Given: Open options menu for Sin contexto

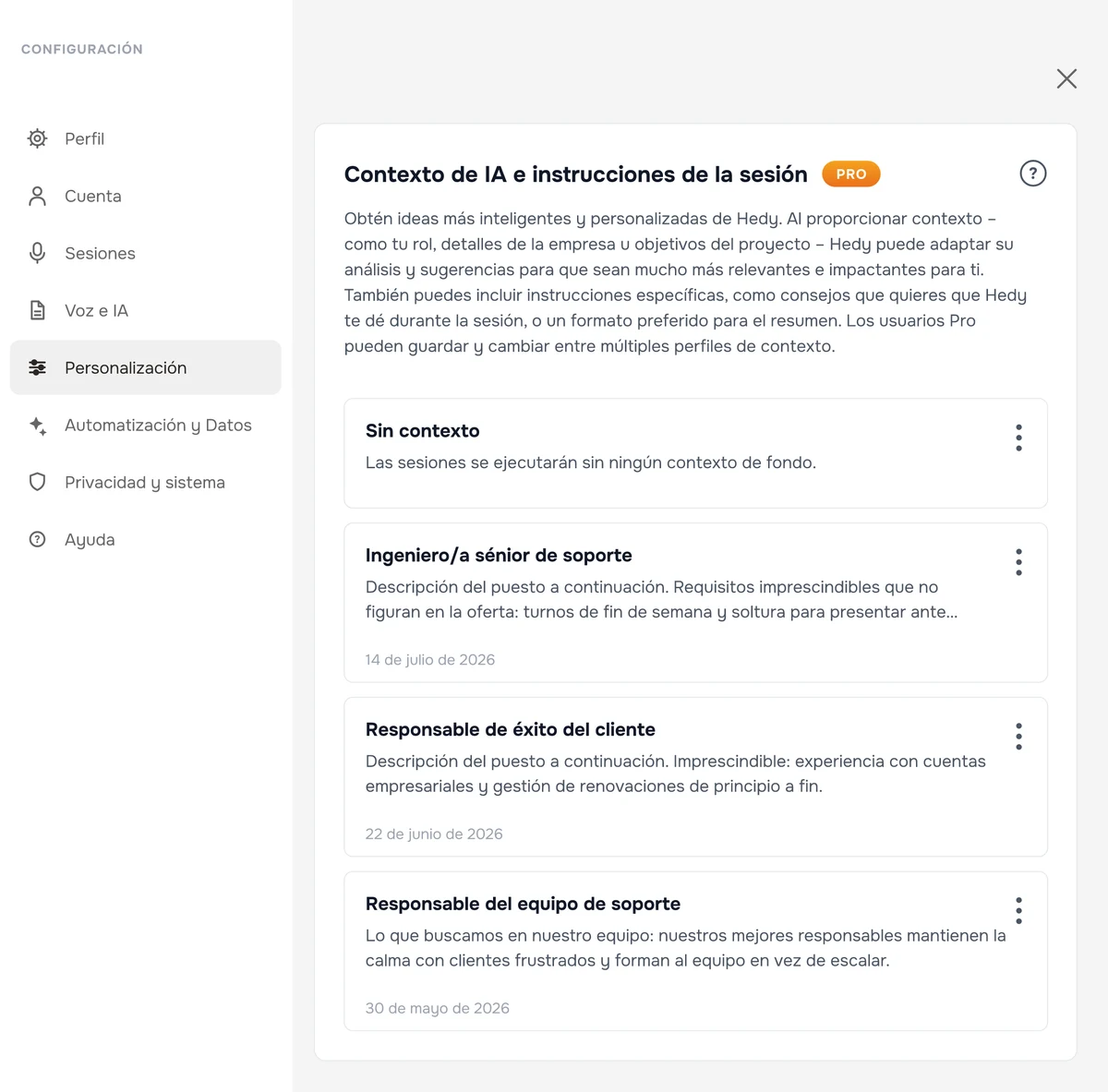Looking at the screenshot, I should click(1018, 438).
